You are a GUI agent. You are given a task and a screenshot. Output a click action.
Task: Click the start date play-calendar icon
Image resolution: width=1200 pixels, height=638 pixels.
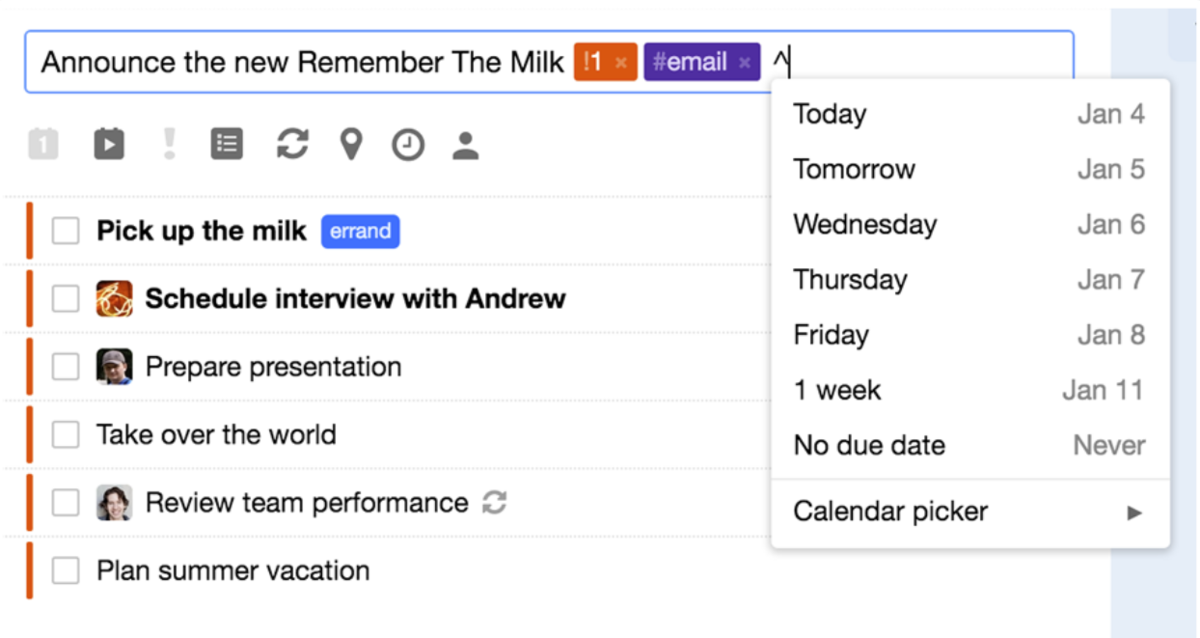point(108,145)
